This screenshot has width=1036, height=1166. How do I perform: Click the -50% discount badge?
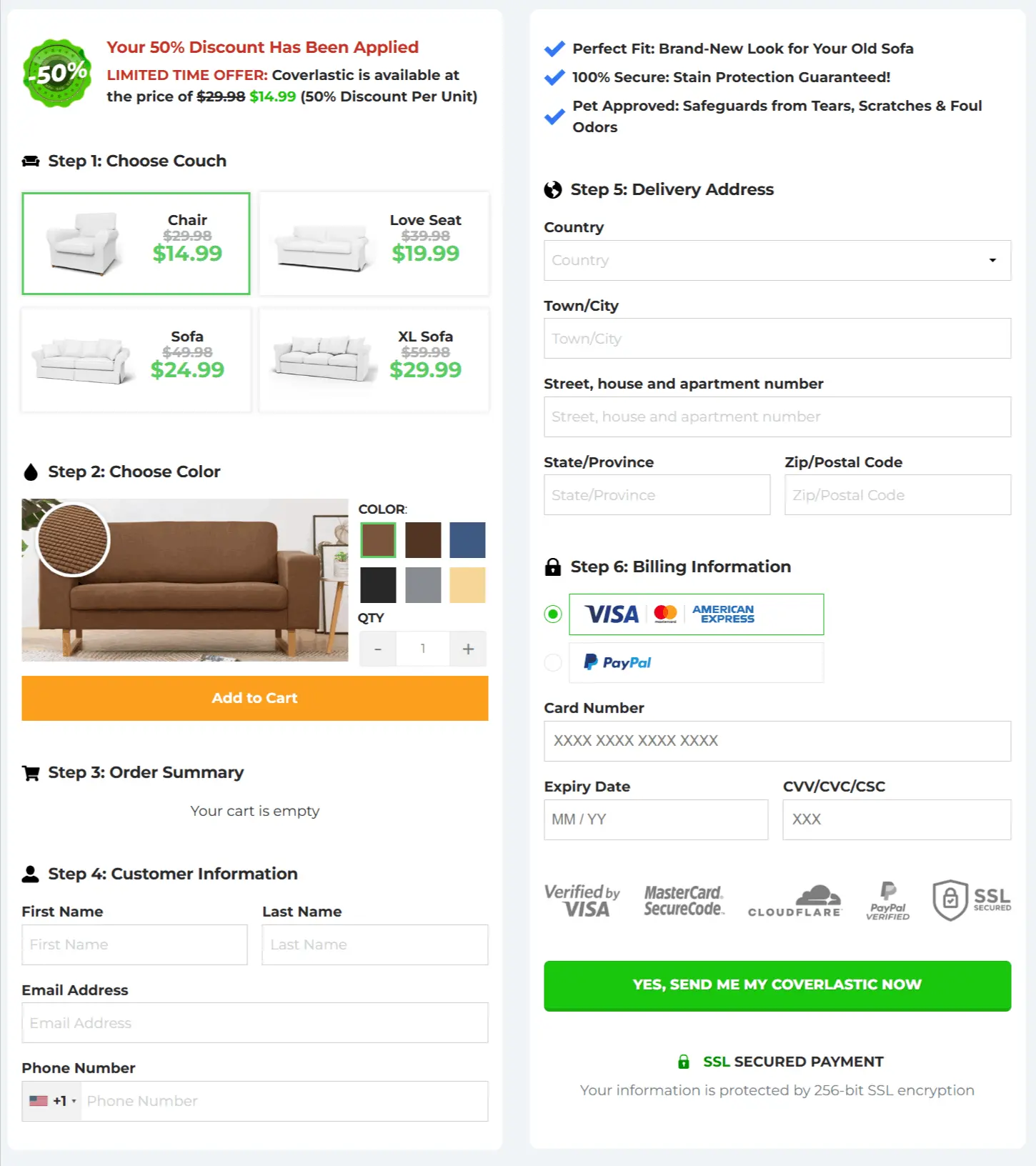point(57,72)
